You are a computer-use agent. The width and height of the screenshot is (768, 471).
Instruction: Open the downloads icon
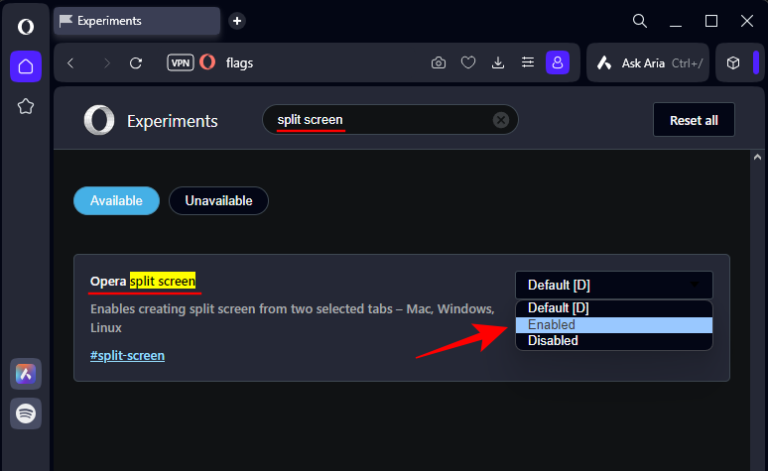tap(498, 63)
